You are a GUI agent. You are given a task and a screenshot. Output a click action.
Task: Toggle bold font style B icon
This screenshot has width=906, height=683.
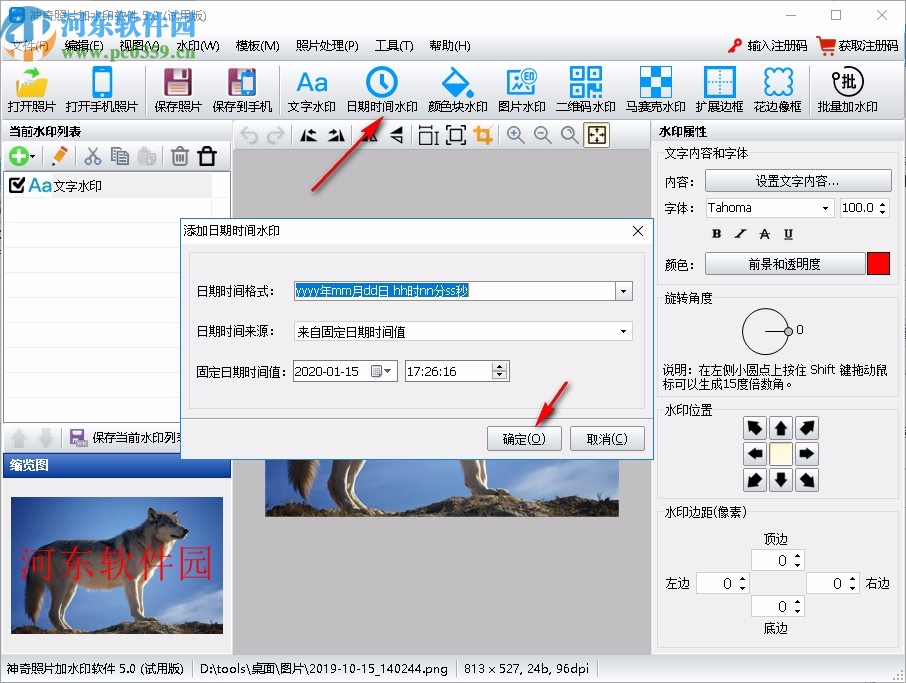[716, 233]
